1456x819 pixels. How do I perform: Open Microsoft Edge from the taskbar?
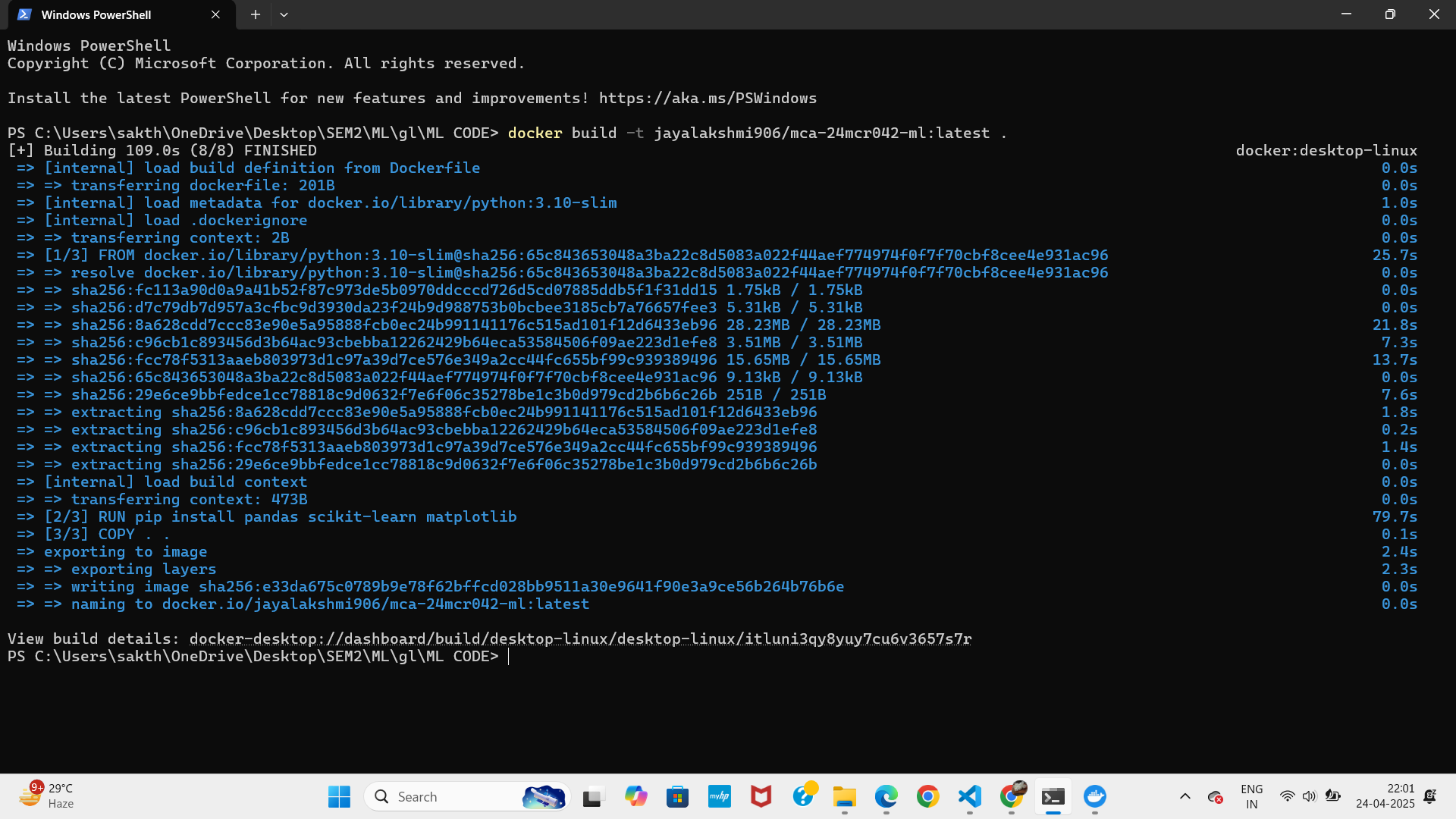click(x=886, y=796)
